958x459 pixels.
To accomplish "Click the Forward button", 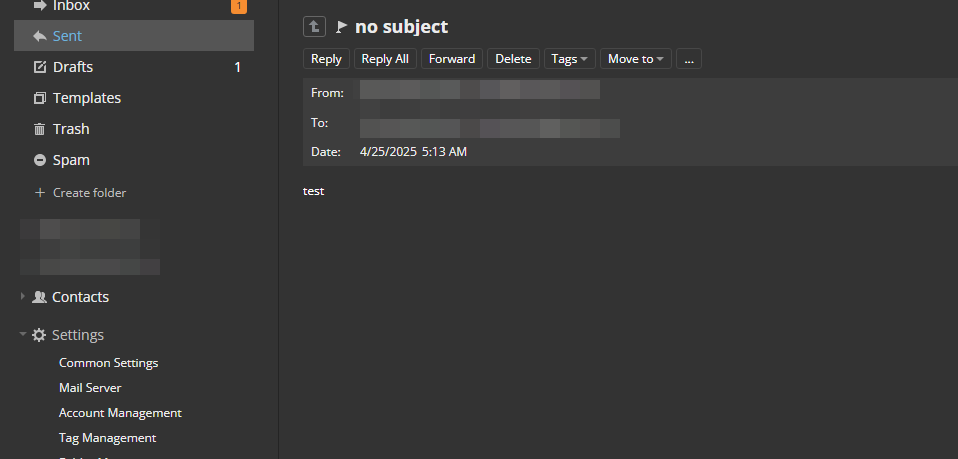I will (x=452, y=59).
